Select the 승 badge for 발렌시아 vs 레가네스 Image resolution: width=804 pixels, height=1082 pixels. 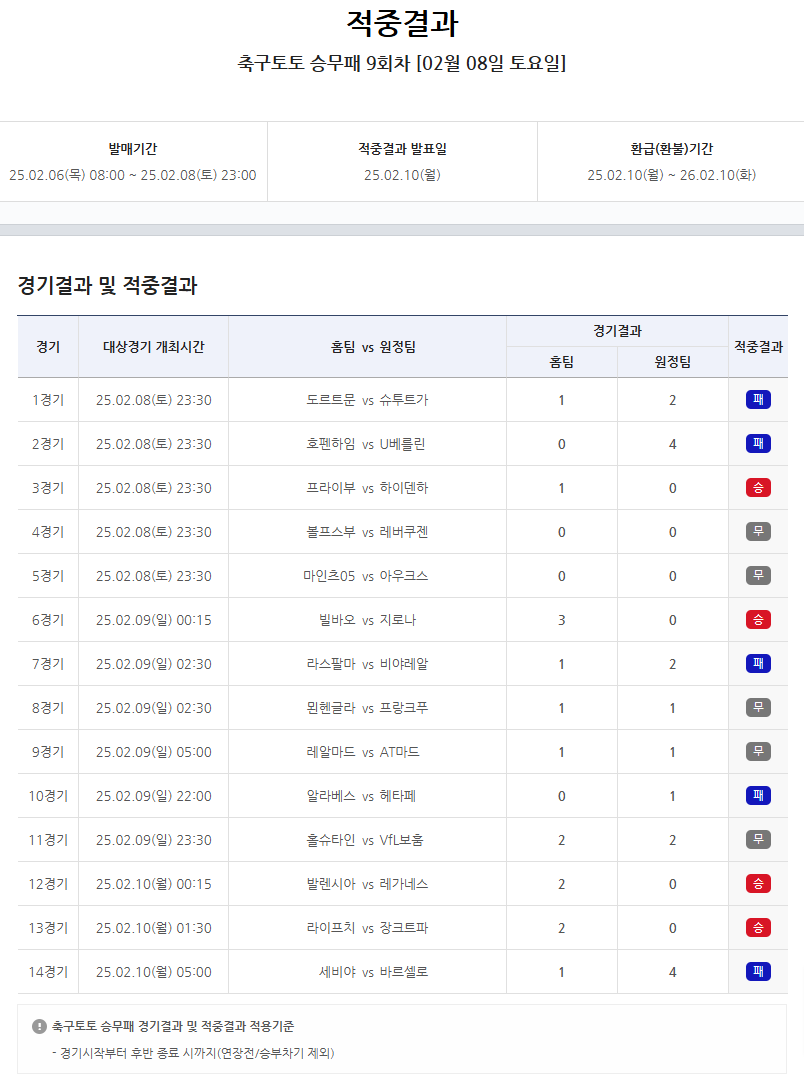click(758, 883)
